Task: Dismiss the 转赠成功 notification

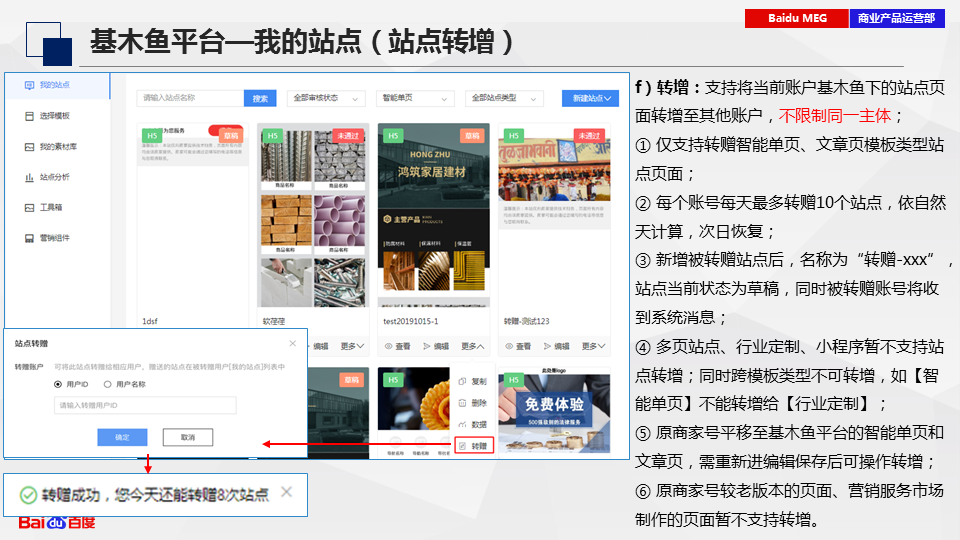Action: 287,492
